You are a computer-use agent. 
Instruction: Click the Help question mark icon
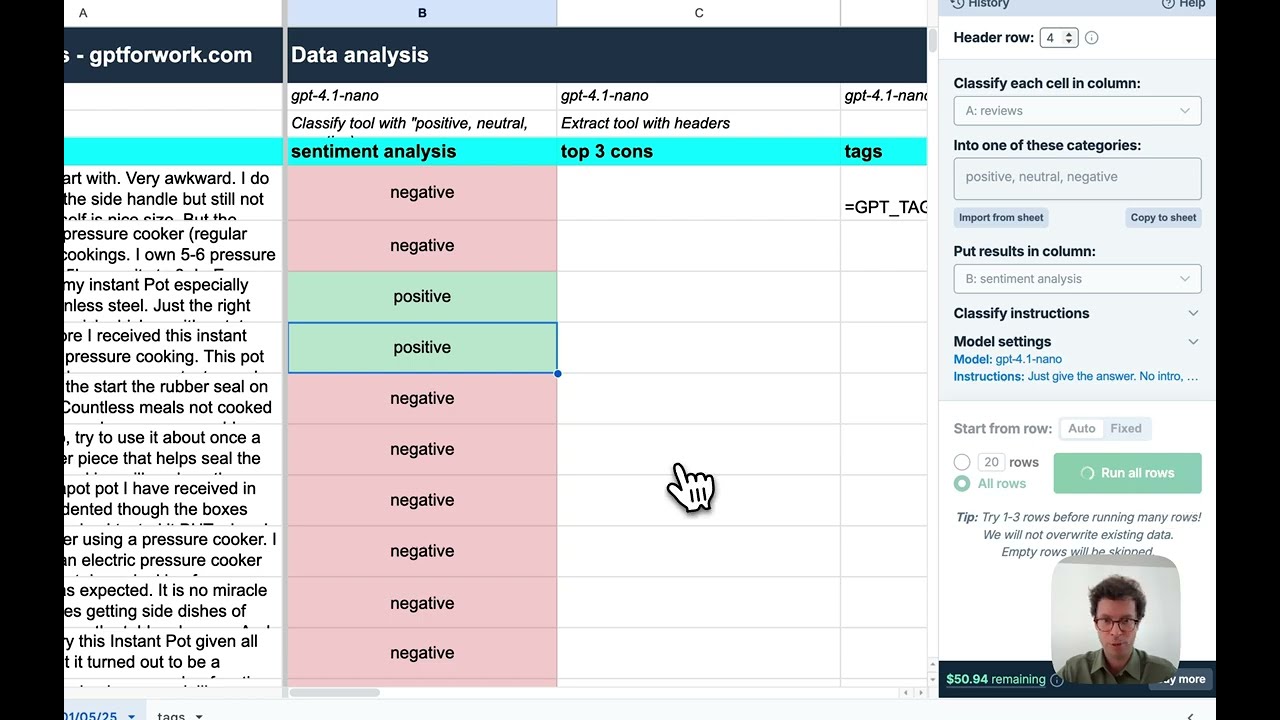1168,4
